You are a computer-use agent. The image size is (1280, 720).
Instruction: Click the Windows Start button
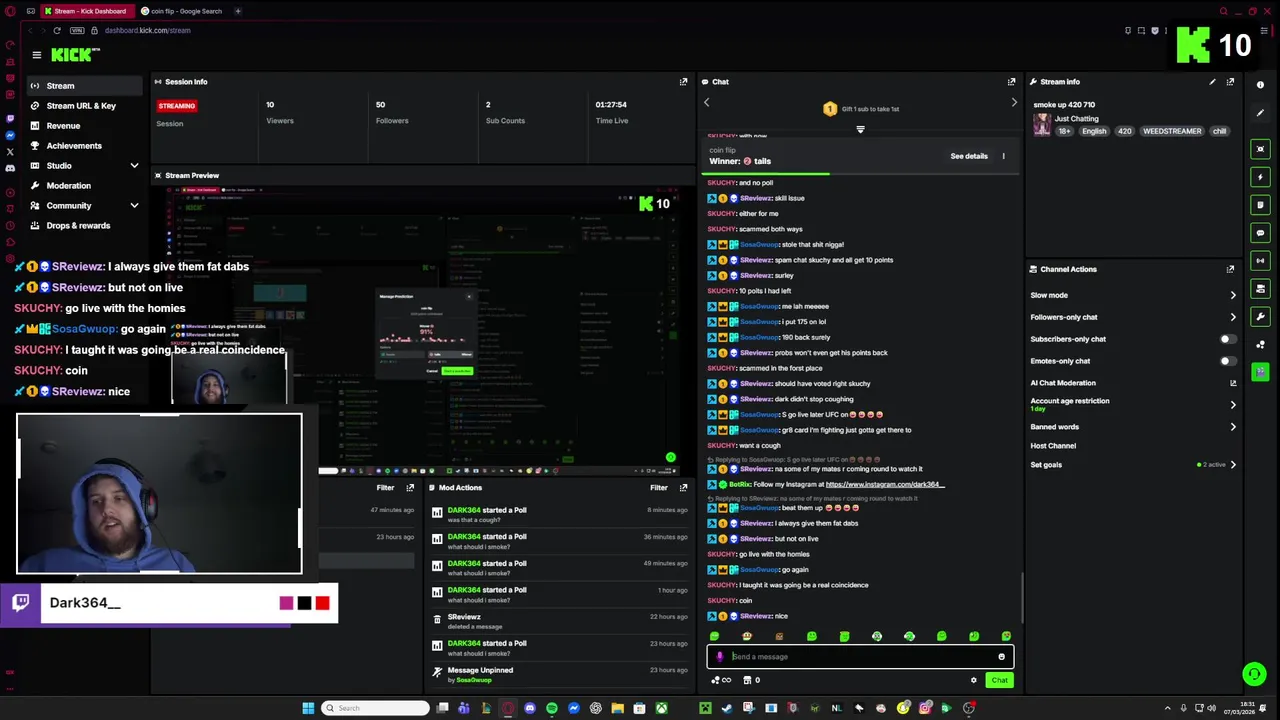coord(308,708)
